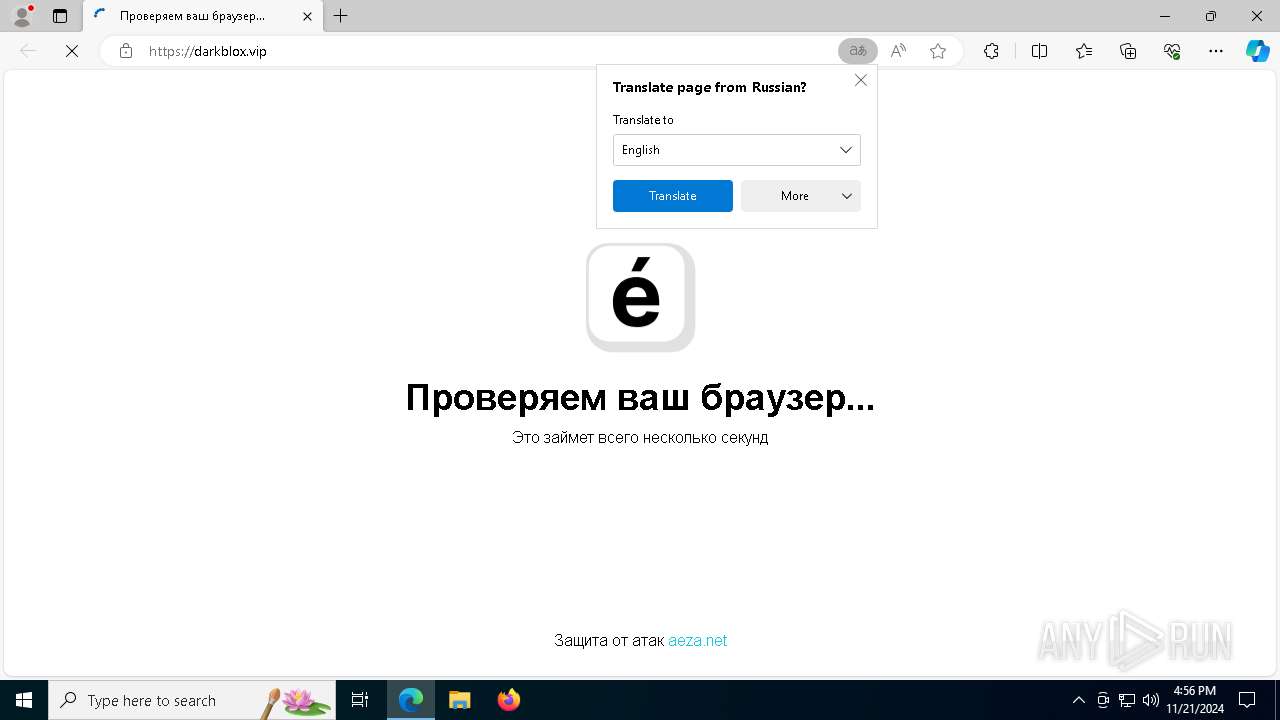Start Read aloud from address bar
1280x720 pixels.
(x=898, y=51)
